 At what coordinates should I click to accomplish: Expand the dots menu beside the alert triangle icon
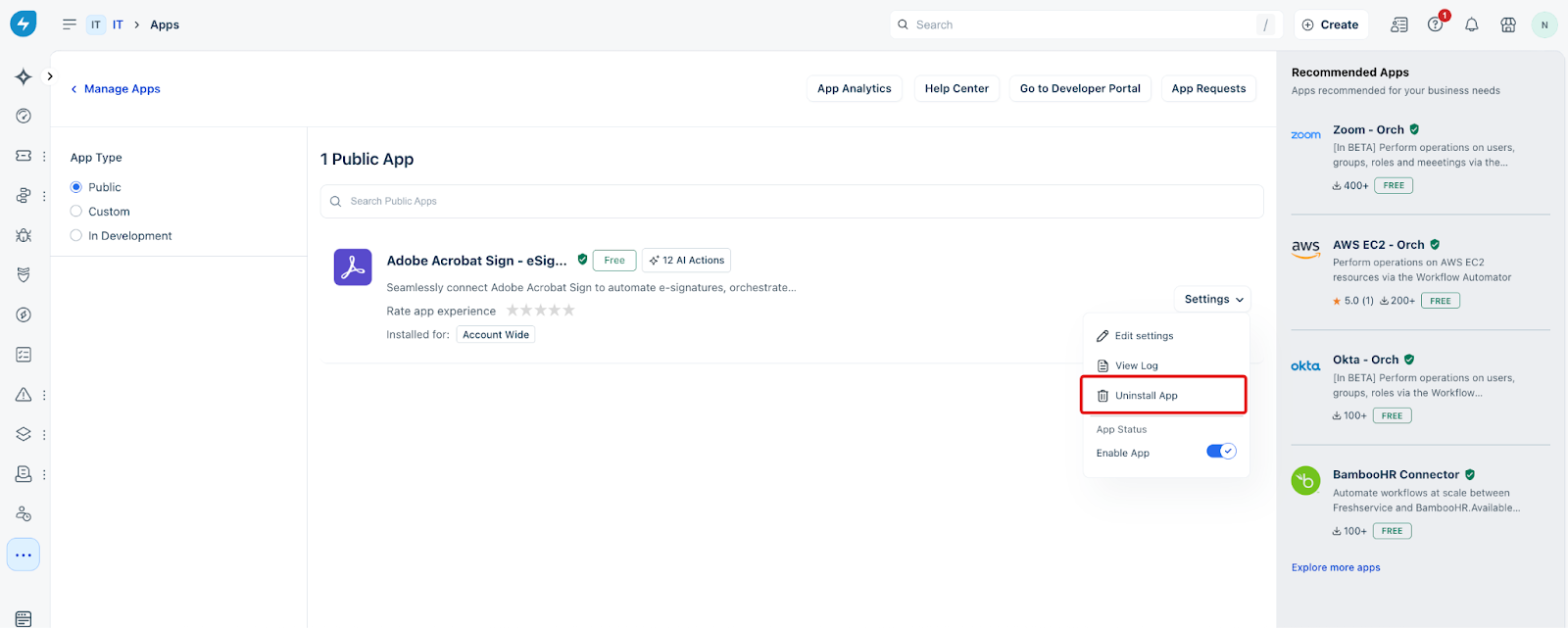[44, 395]
